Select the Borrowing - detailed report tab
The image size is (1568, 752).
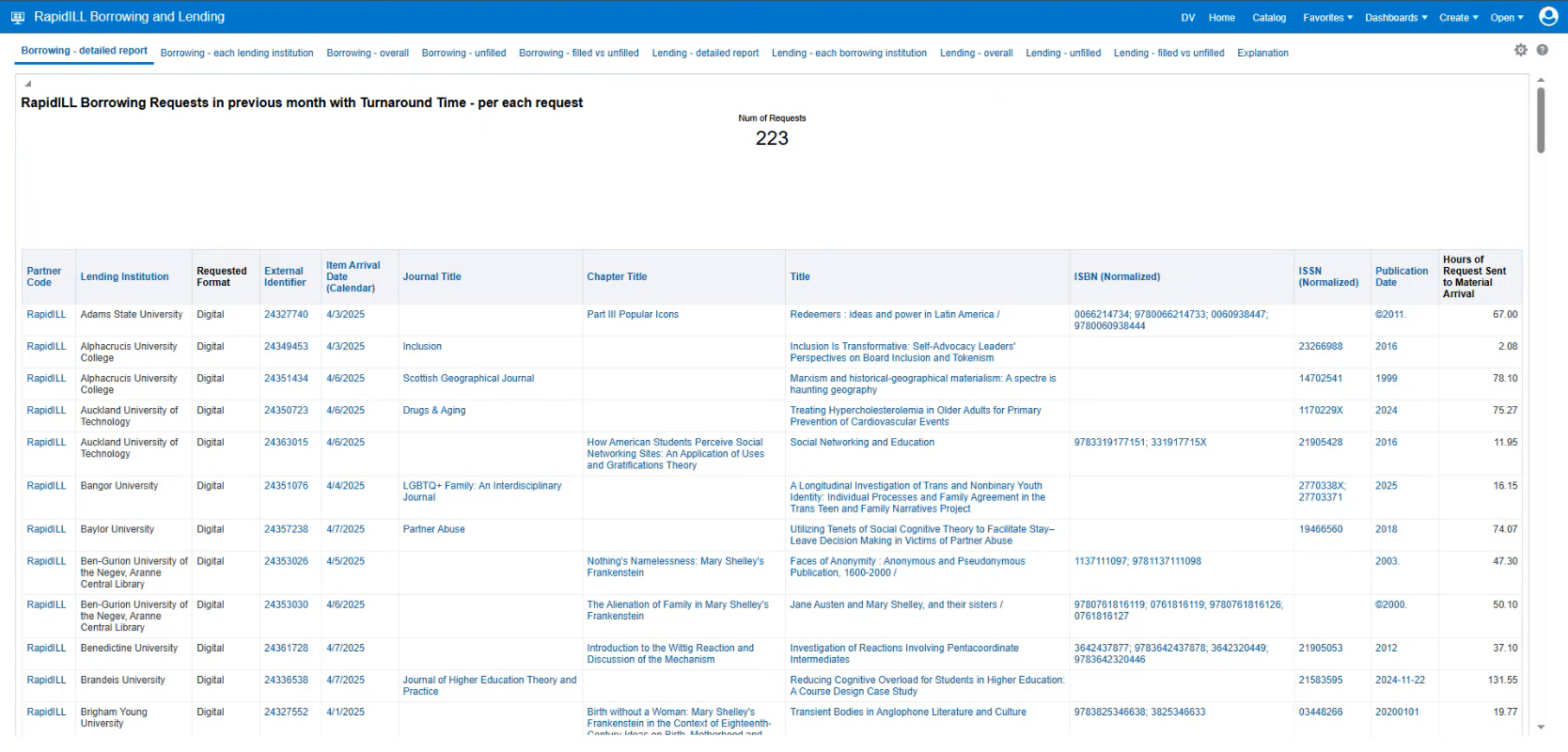point(84,51)
